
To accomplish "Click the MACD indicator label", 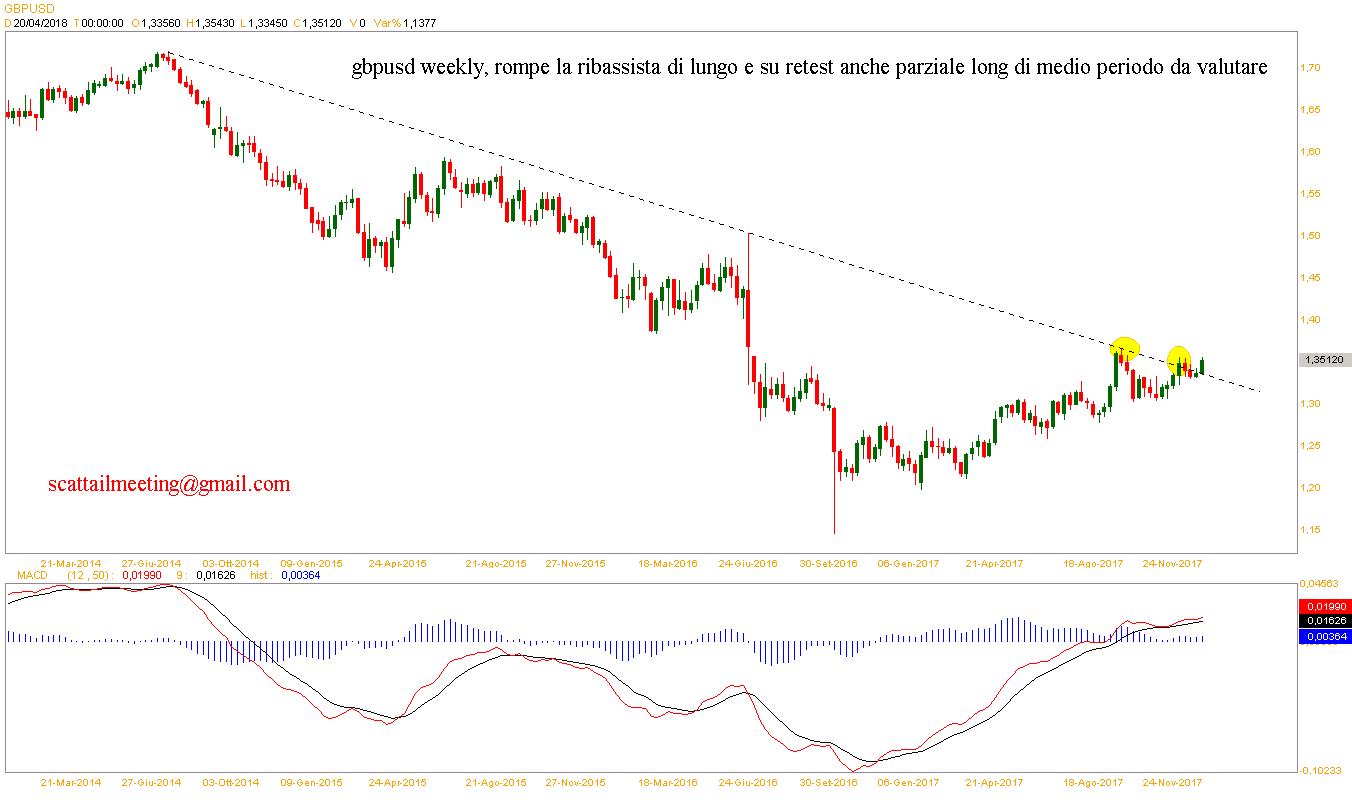I will 24,575.
